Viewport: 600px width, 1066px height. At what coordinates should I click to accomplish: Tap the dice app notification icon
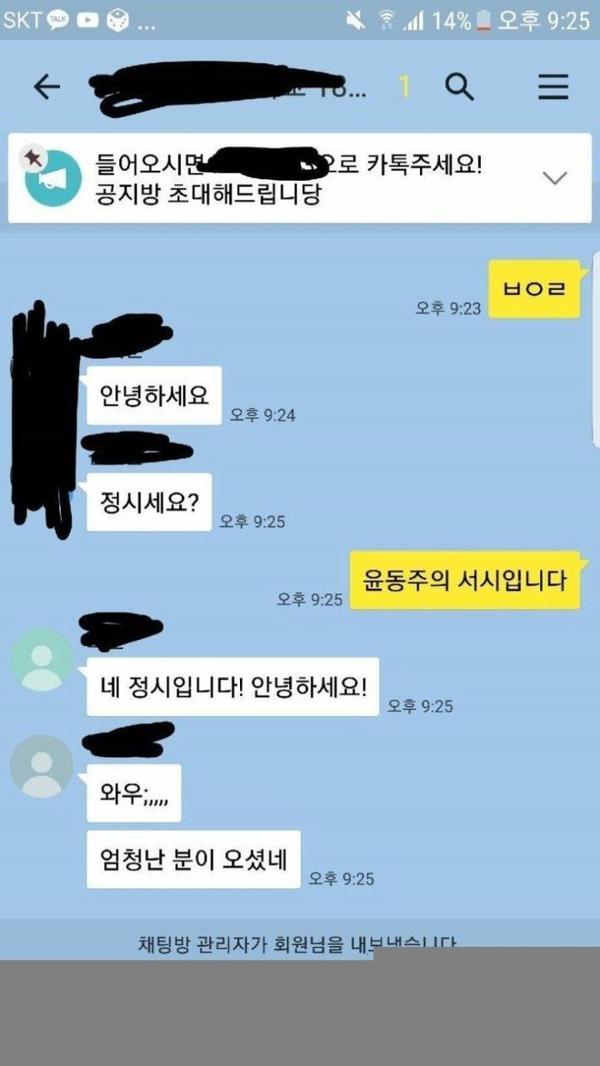point(118,20)
